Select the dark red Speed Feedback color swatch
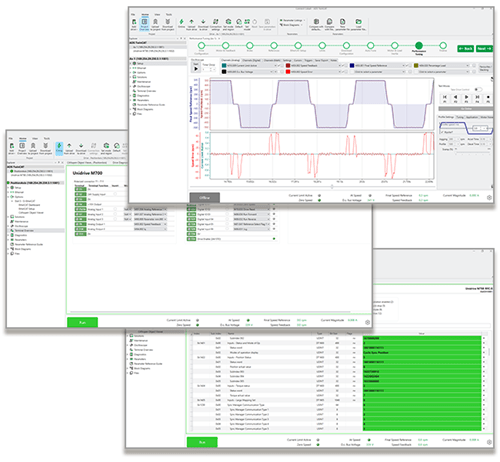Screen dimensions: 500x462 [288, 66]
